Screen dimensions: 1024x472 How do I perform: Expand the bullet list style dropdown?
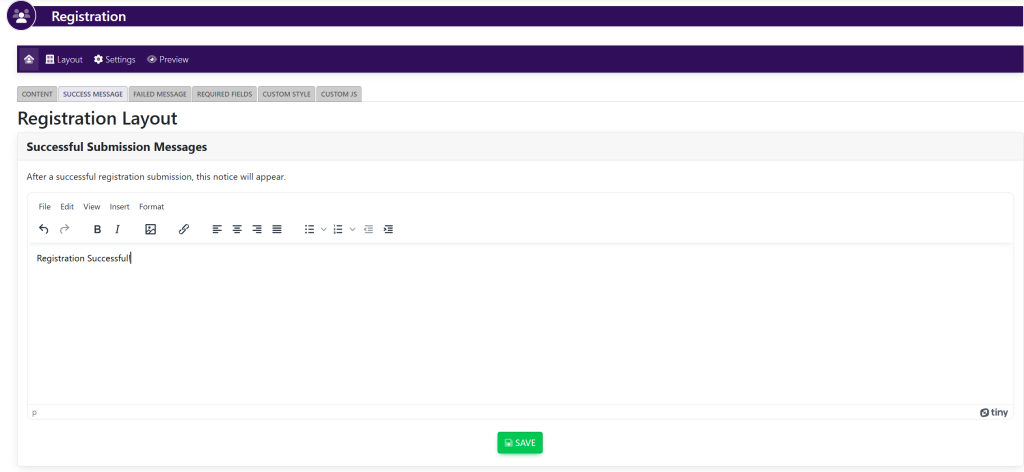click(x=324, y=229)
